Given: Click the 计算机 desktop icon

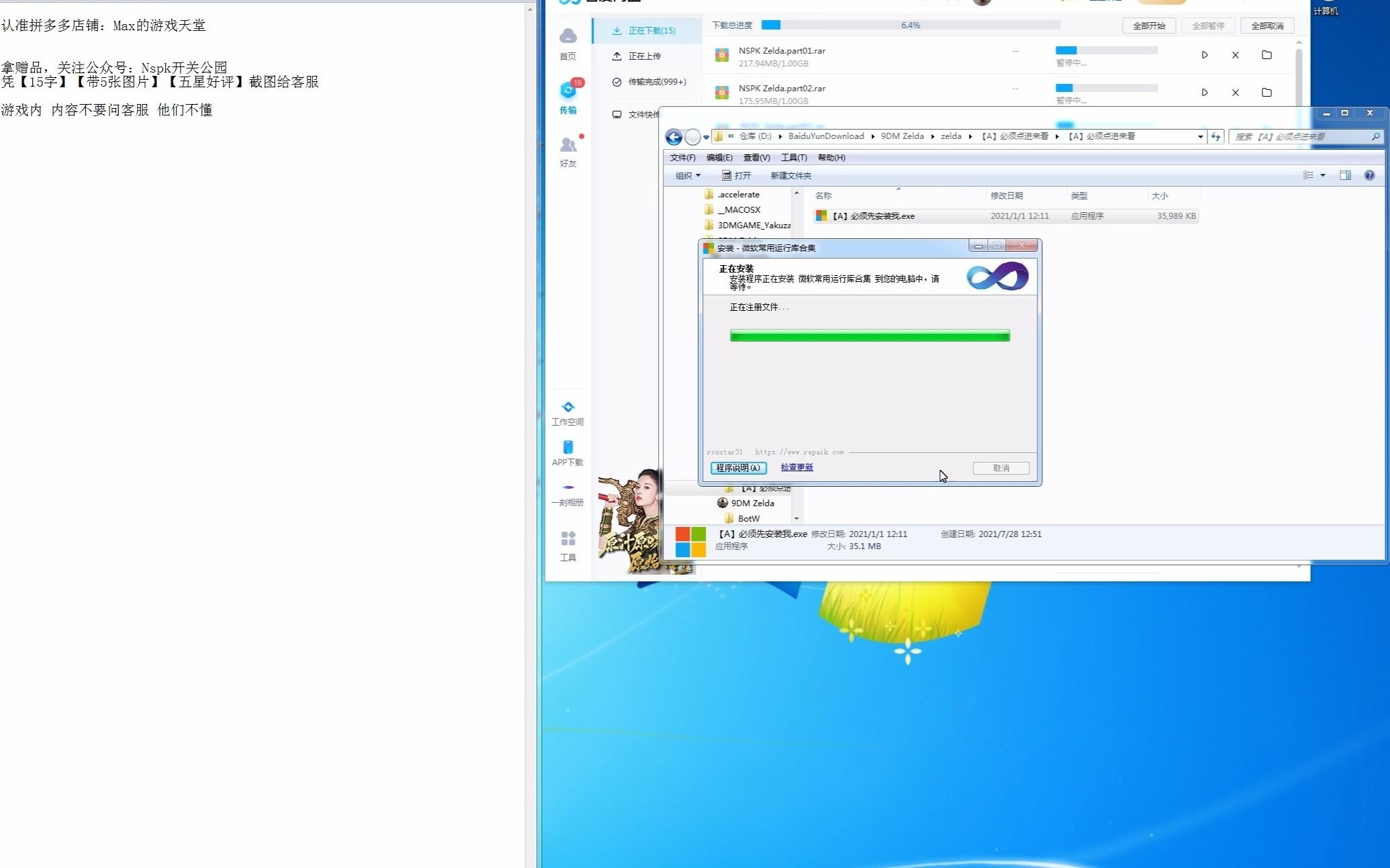Looking at the screenshot, I should click(1326, 8).
